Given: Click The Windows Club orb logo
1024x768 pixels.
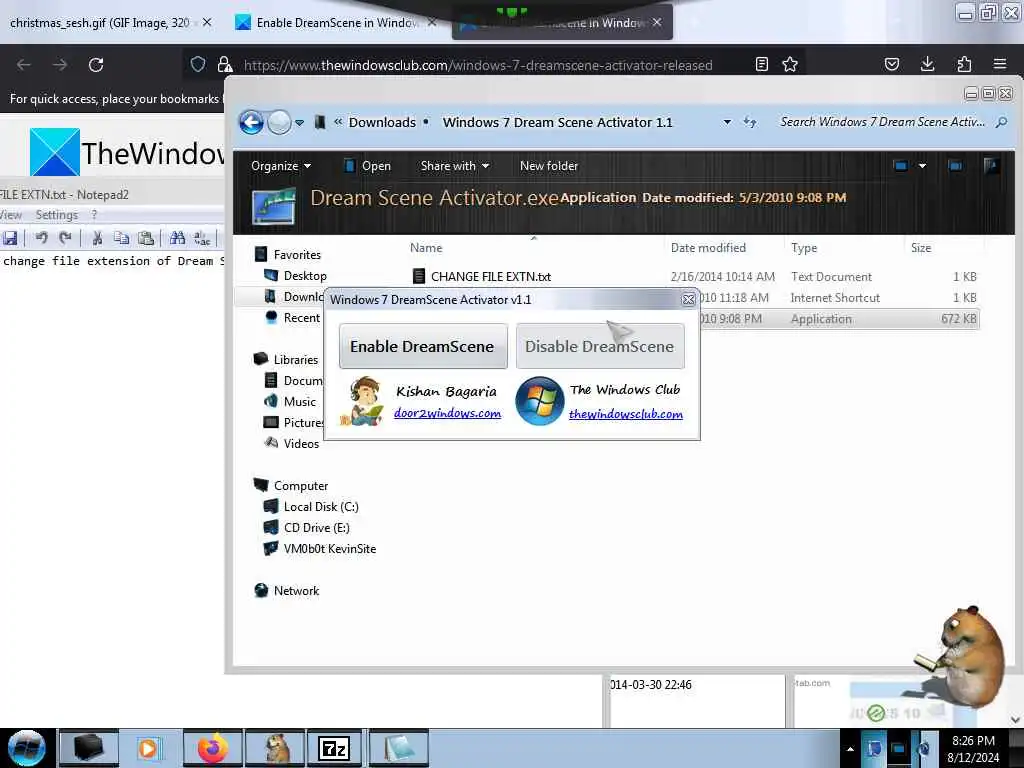Looking at the screenshot, I should (539, 400).
